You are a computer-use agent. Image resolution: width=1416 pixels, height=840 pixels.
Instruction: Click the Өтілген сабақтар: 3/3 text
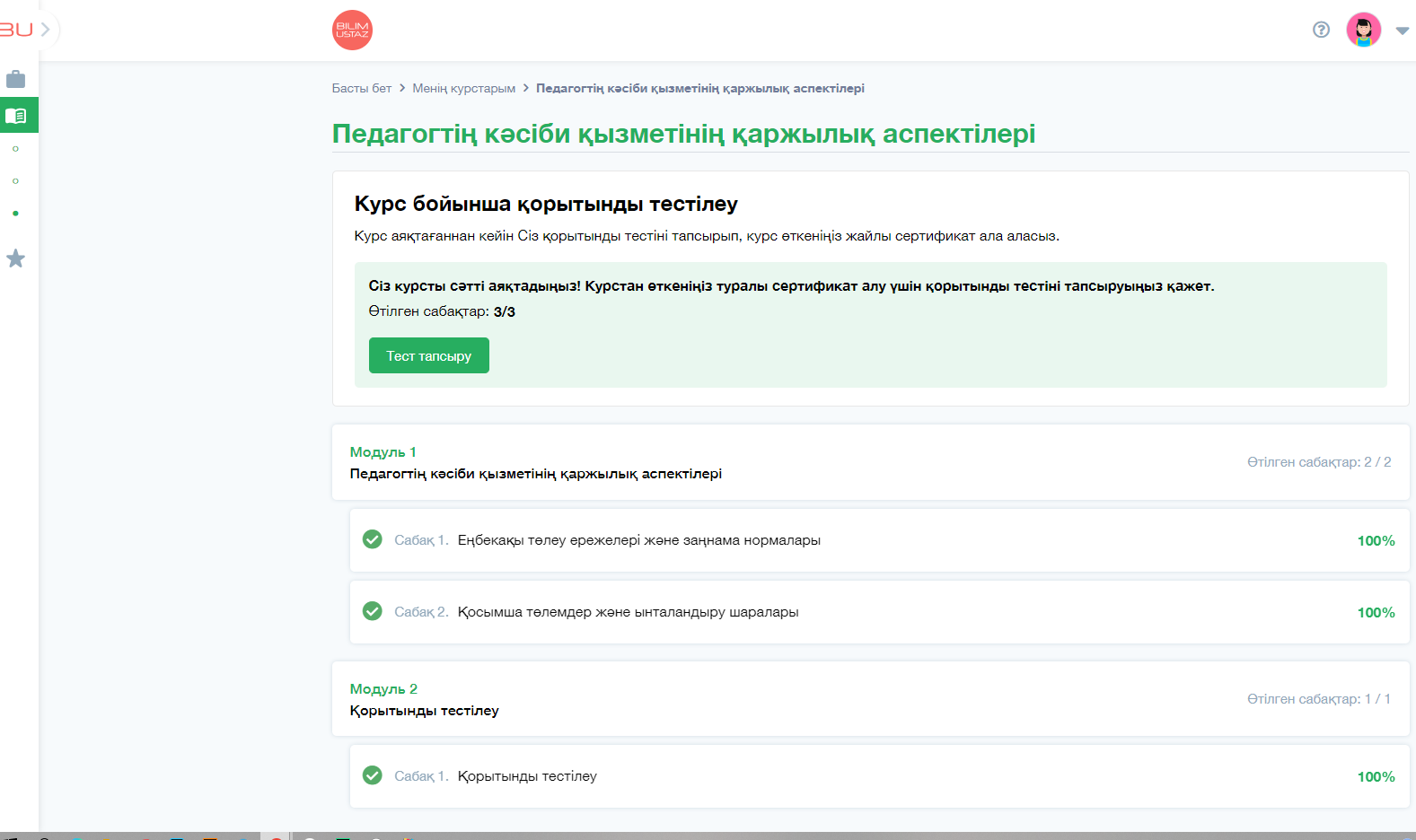[x=442, y=311]
